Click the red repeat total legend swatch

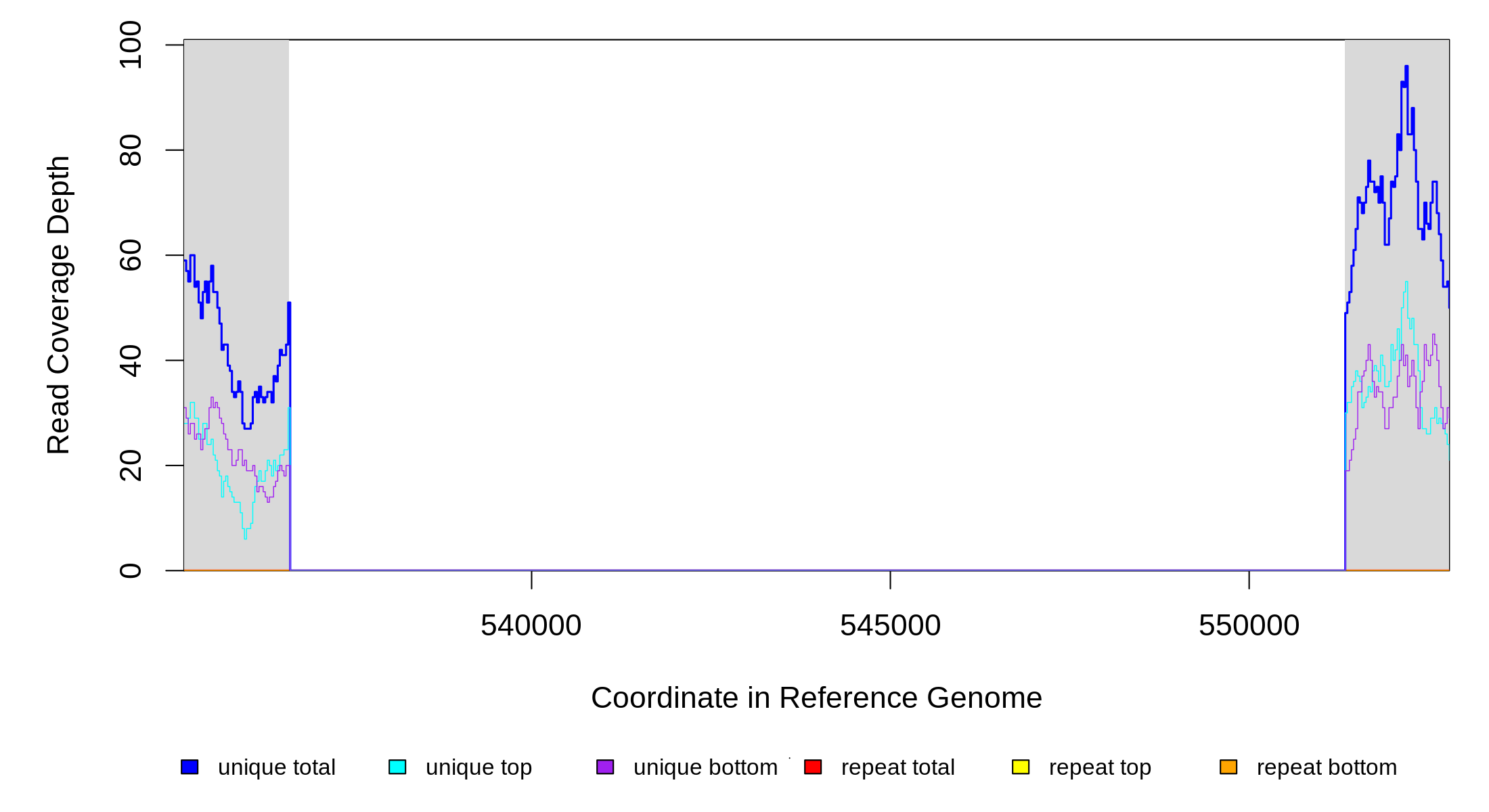coord(813,767)
